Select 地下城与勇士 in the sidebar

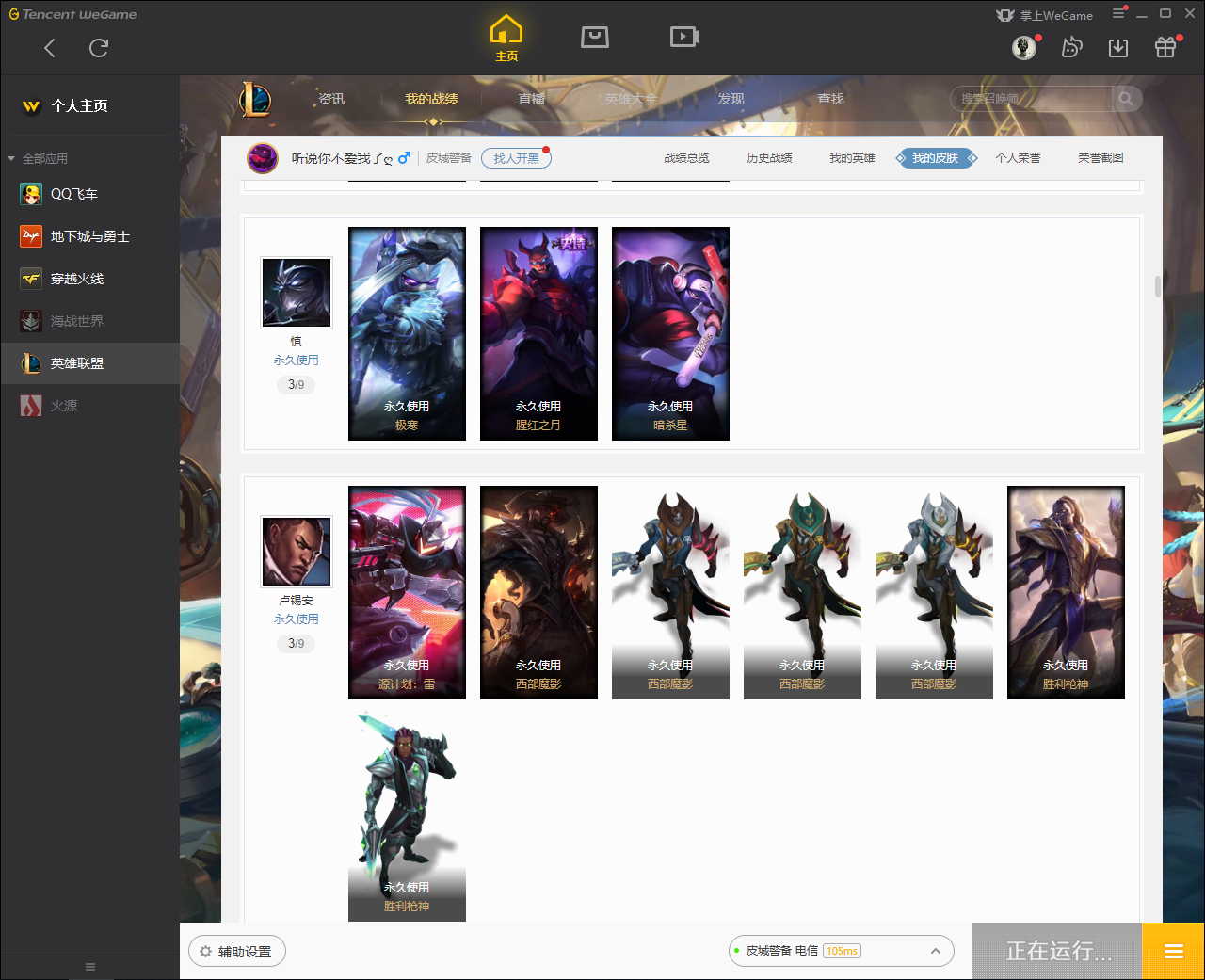89,236
